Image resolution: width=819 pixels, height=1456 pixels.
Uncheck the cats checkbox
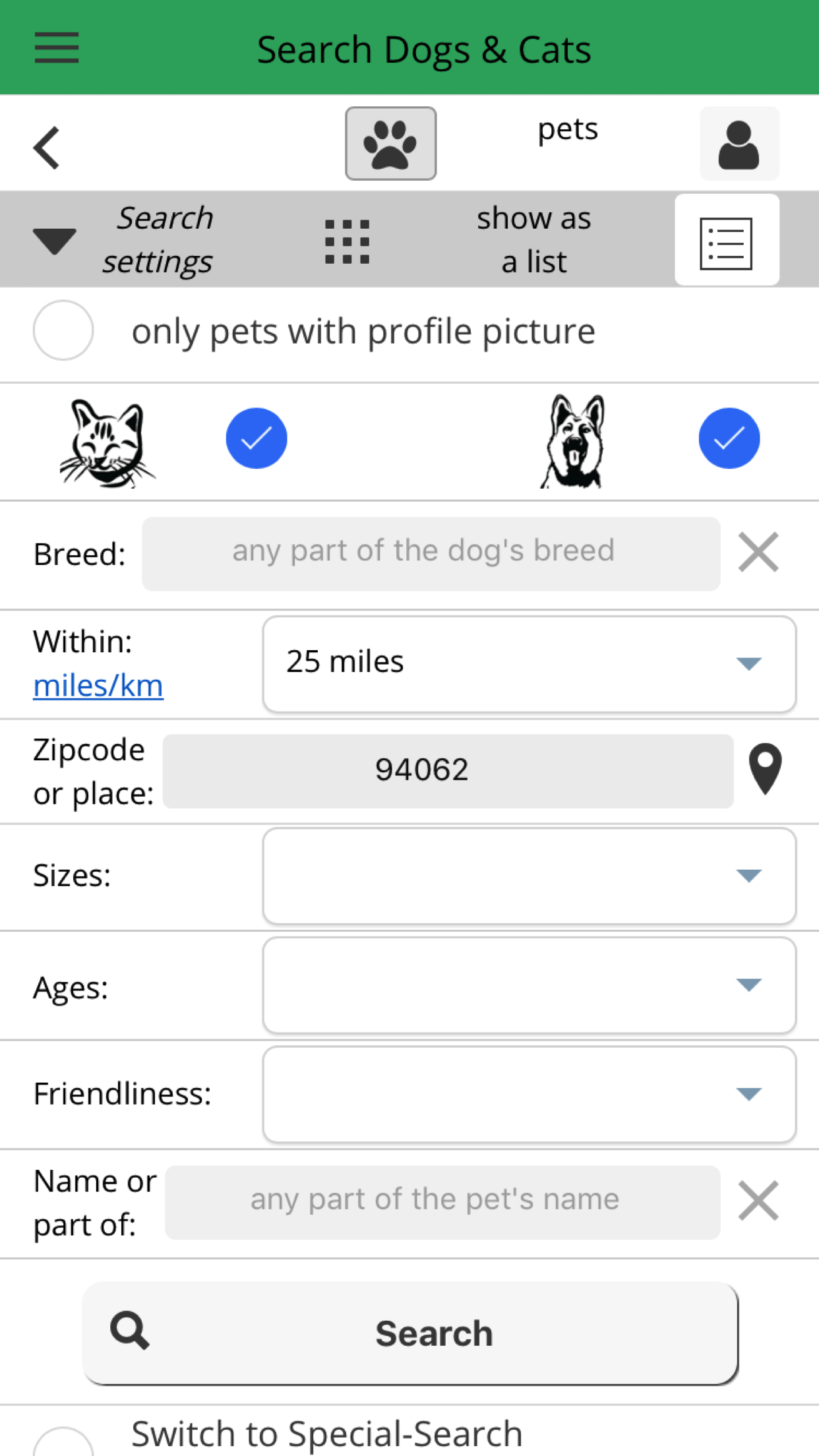point(257,439)
